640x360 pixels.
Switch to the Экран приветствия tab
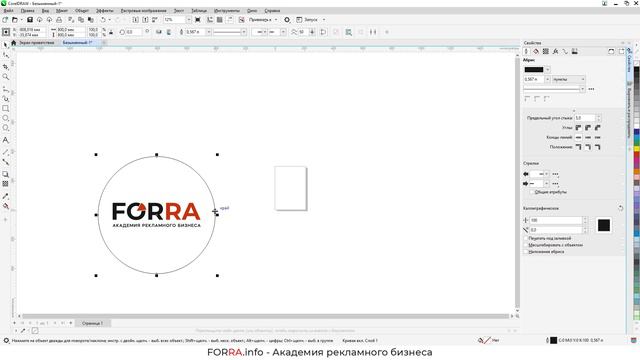(37, 42)
